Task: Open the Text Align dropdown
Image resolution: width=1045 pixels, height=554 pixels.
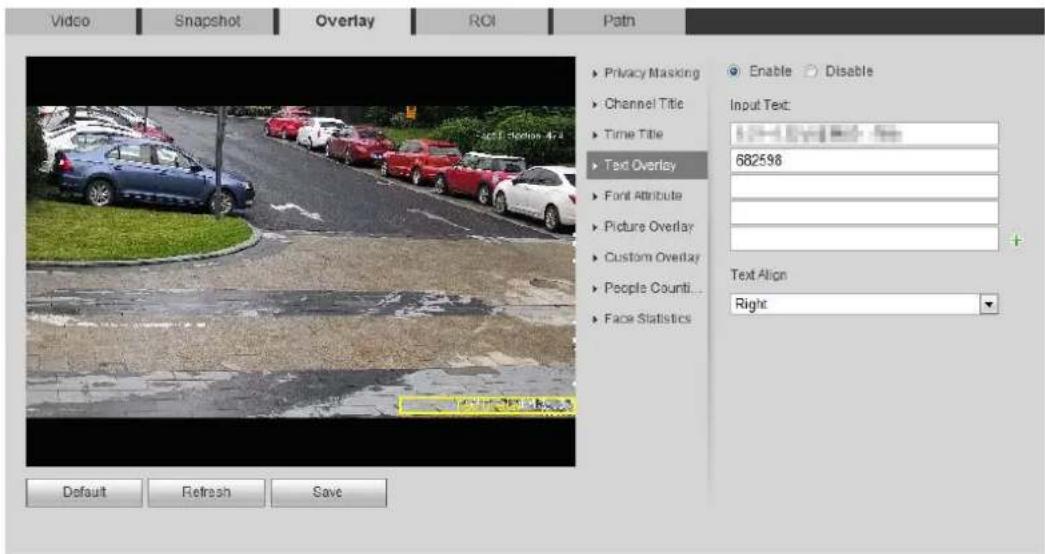Action: pos(864,304)
